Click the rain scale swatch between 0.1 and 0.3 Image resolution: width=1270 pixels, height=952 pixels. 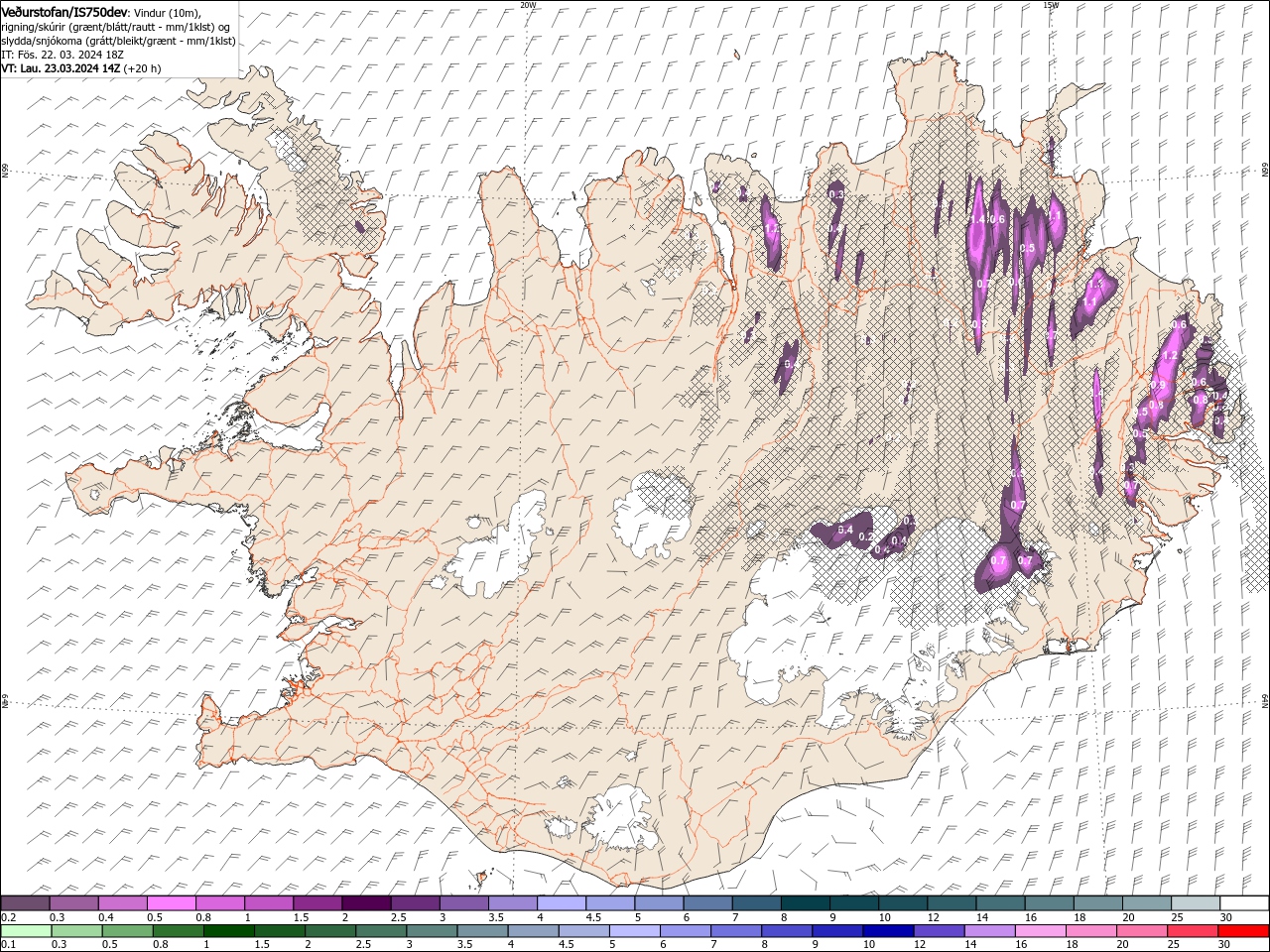tap(26, 931)
